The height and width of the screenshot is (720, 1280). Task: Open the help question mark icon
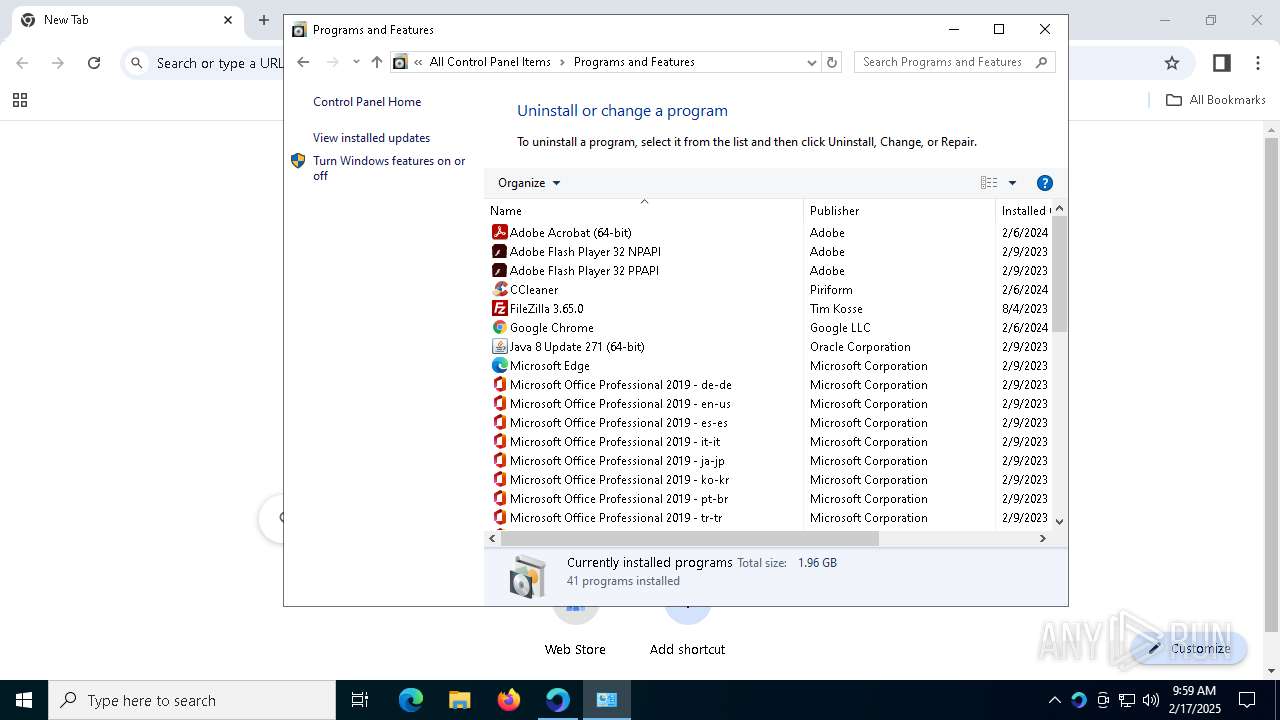tap(1045, 183)
